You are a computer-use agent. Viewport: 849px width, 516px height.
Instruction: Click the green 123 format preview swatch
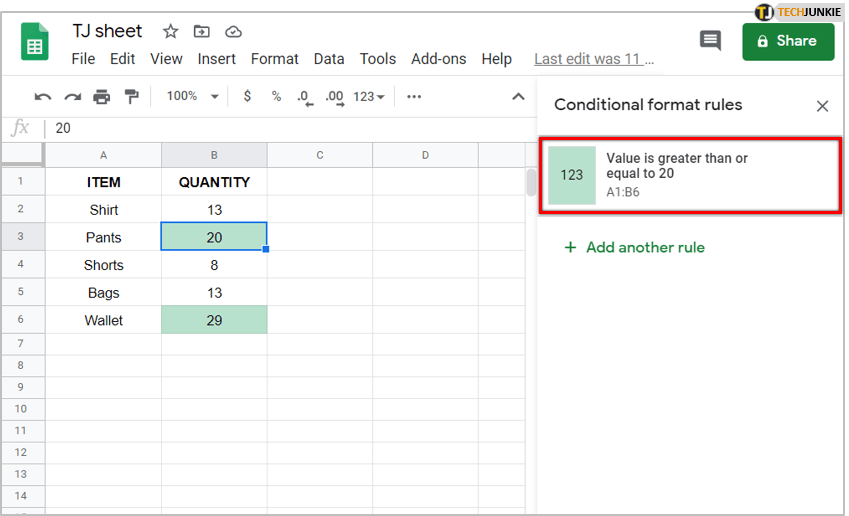(571, 175)
